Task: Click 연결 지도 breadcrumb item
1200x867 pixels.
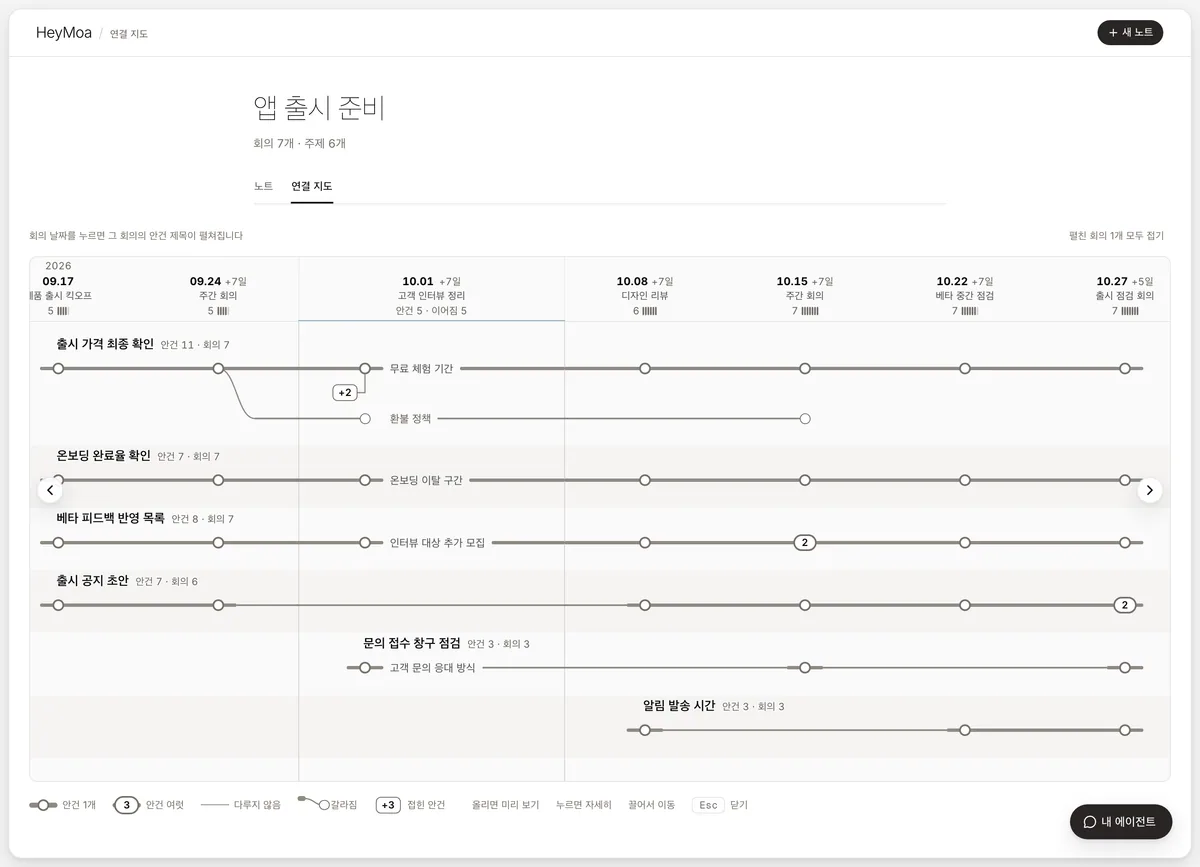Action: [x=129, y=34]
